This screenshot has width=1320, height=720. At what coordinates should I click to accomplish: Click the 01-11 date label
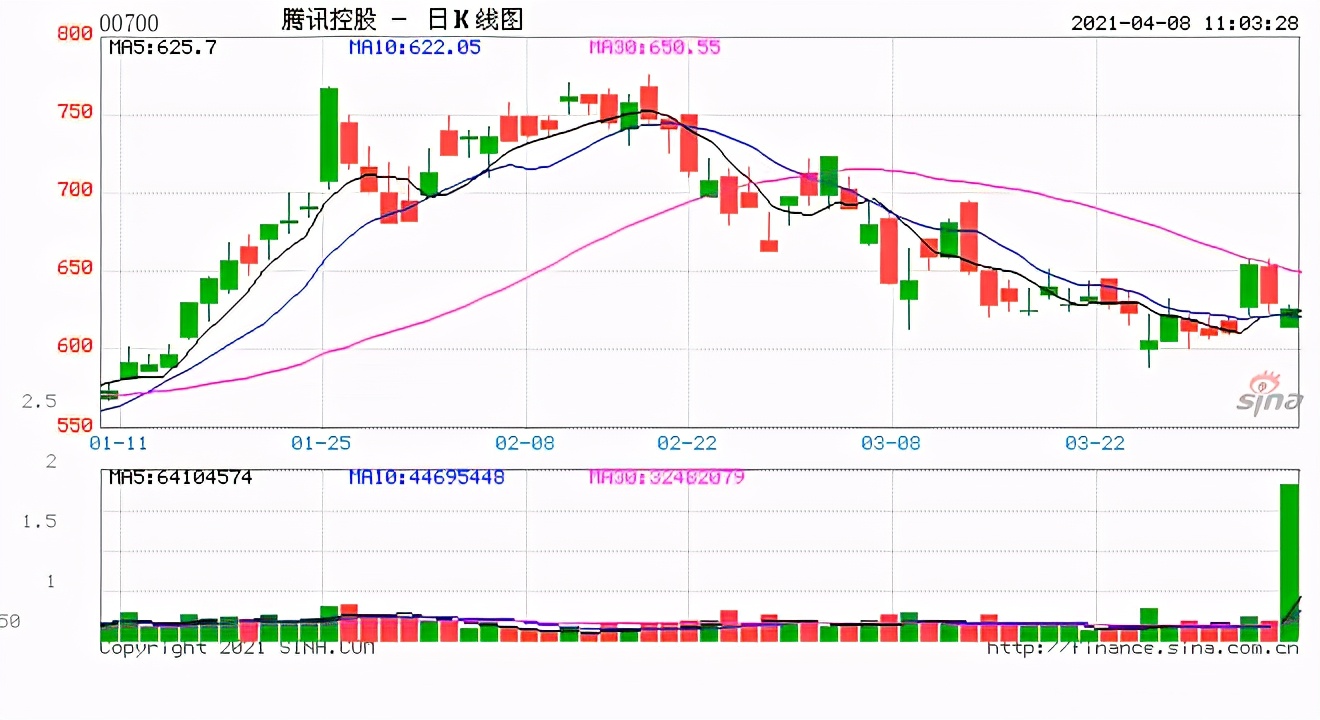tap(119, 442)
